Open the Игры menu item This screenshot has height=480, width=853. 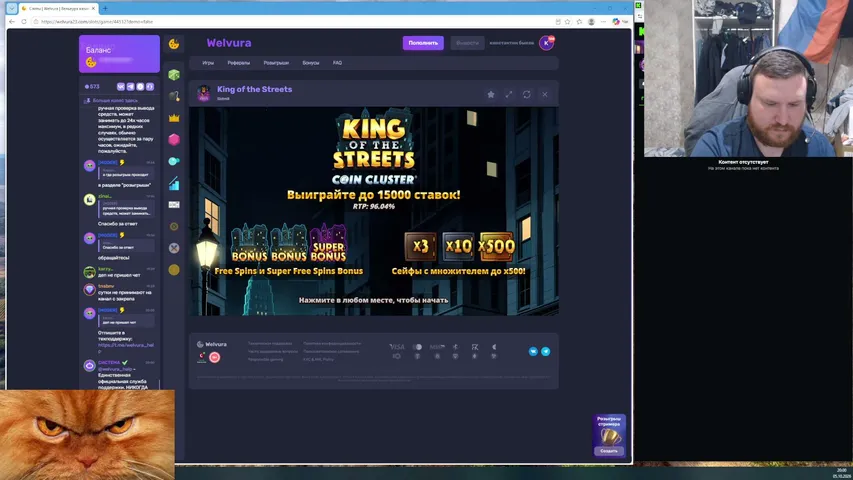(208, 63)
